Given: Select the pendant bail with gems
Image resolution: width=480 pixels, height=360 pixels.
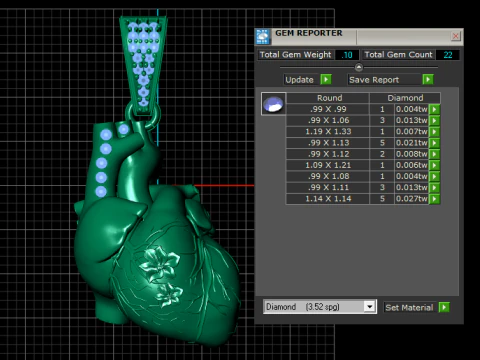Looking at the screenshot, I should 144,65.
